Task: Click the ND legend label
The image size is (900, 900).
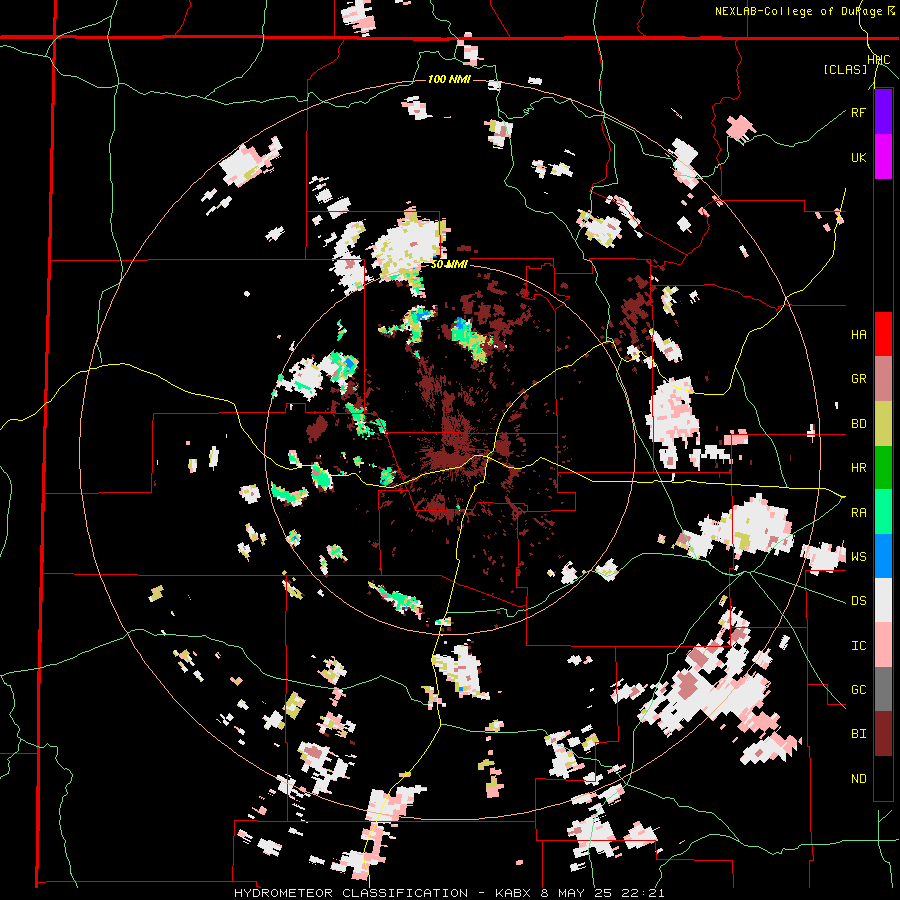Action: click(x=858, y=779)
